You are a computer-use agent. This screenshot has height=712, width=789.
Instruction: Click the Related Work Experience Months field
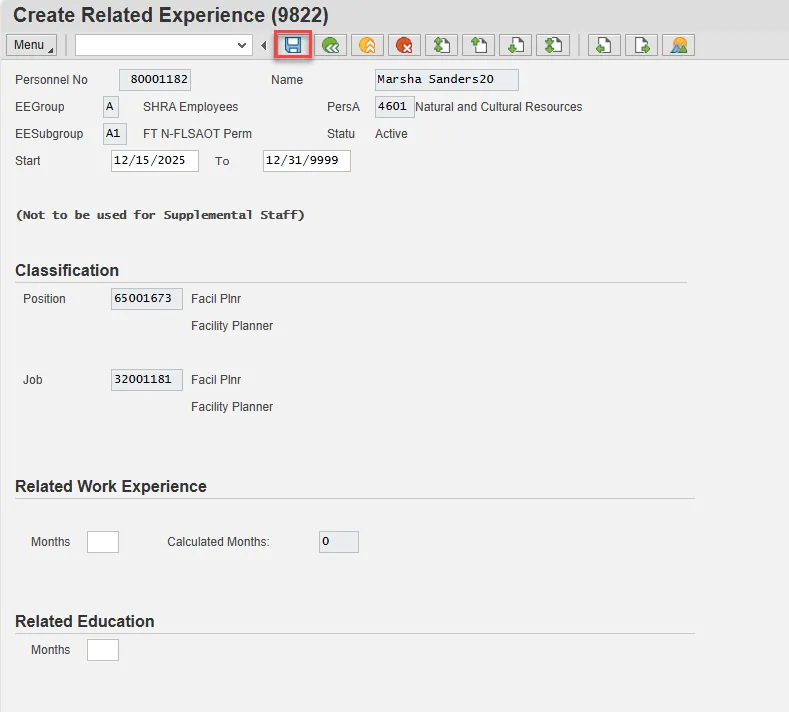(x=103, y=542)
